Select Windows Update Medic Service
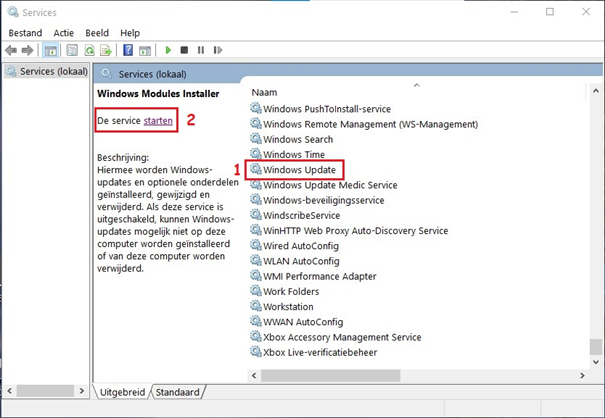Viewport: 605px width, 418px height. [x=324, y=185]
